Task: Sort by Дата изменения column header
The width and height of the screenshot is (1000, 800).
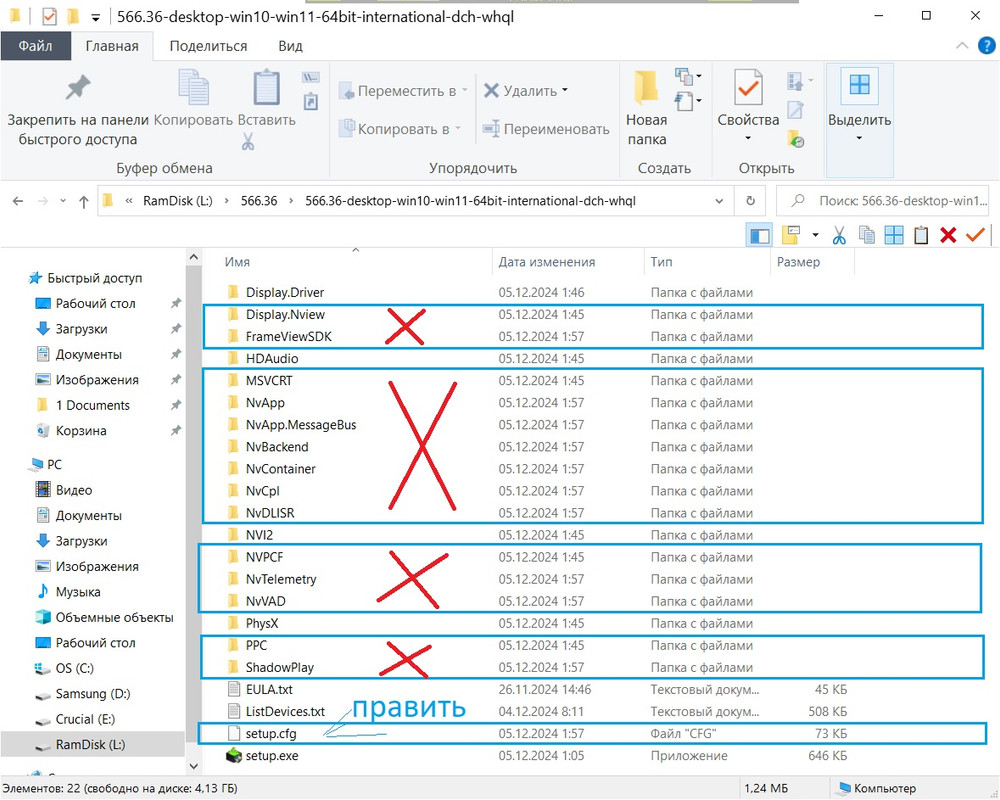Action: pyautogui.click(x=547, y=262)
